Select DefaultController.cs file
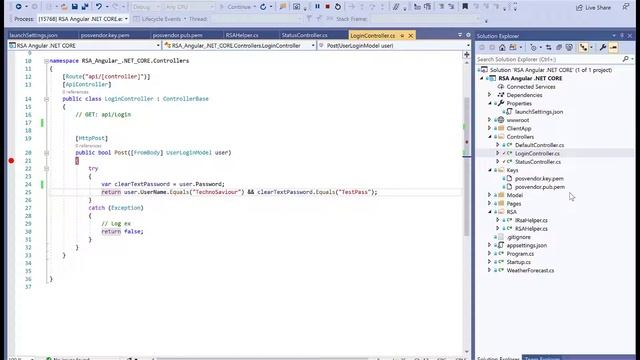 539,145
